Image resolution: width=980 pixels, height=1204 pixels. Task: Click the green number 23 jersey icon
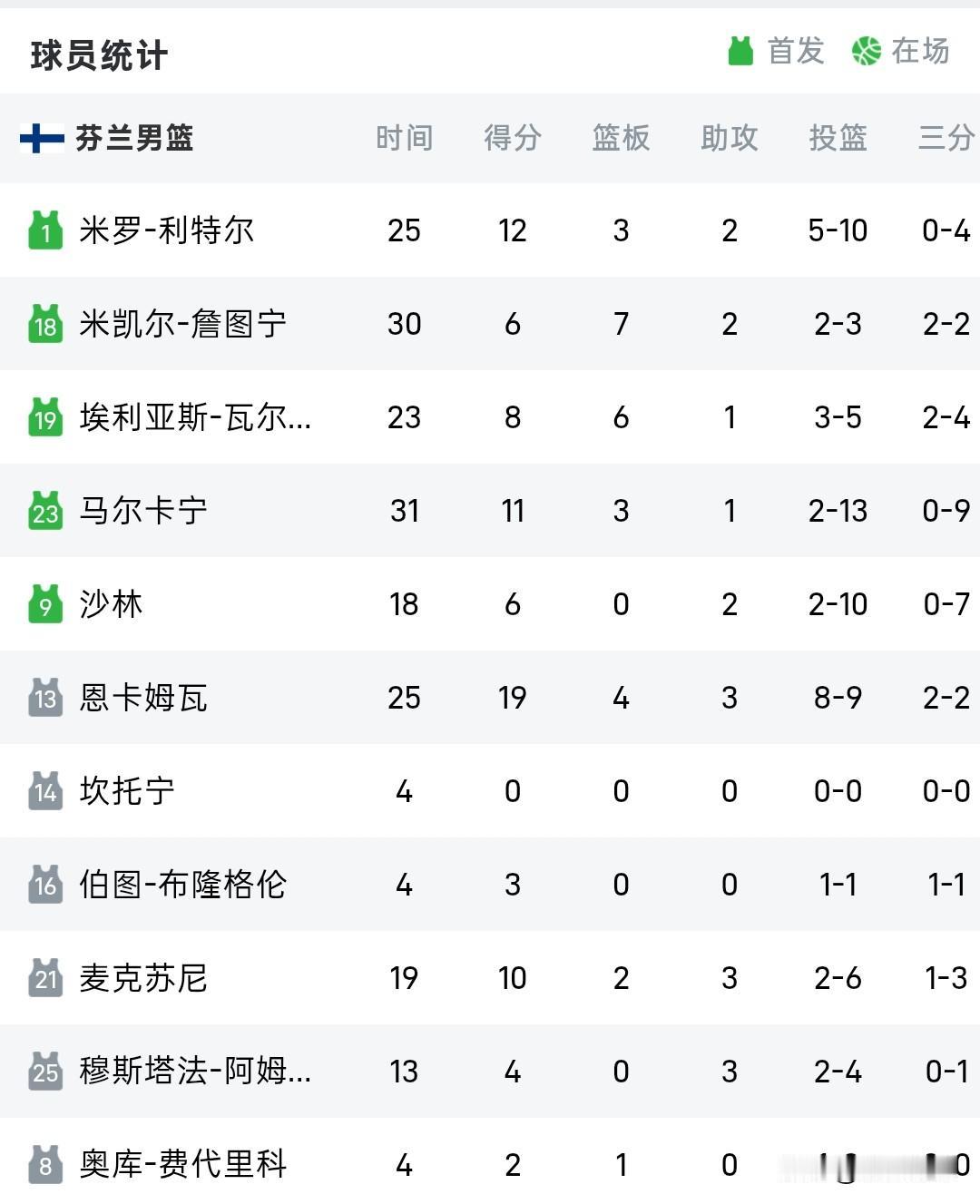coord(45,511)
